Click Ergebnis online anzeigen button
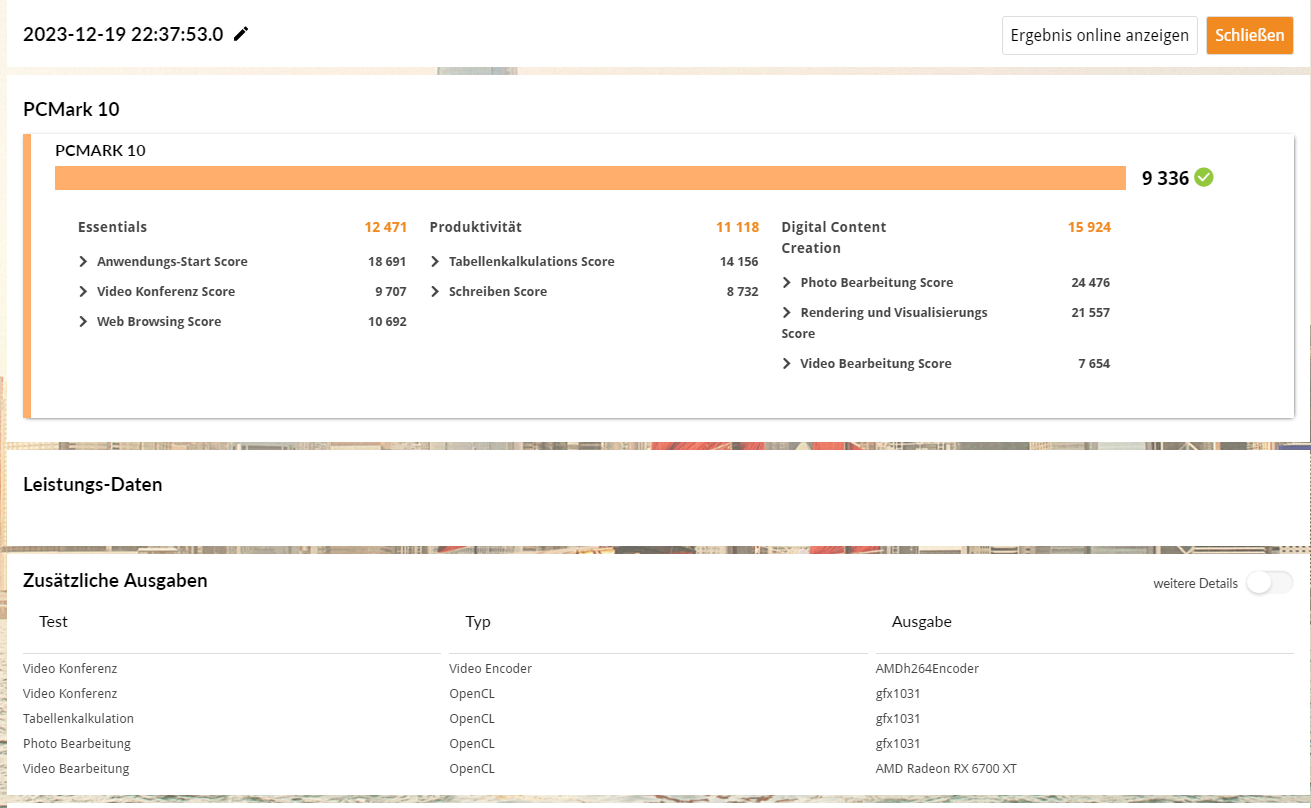The width and height of the screenshot is (1311, 808). point(1100,35)
